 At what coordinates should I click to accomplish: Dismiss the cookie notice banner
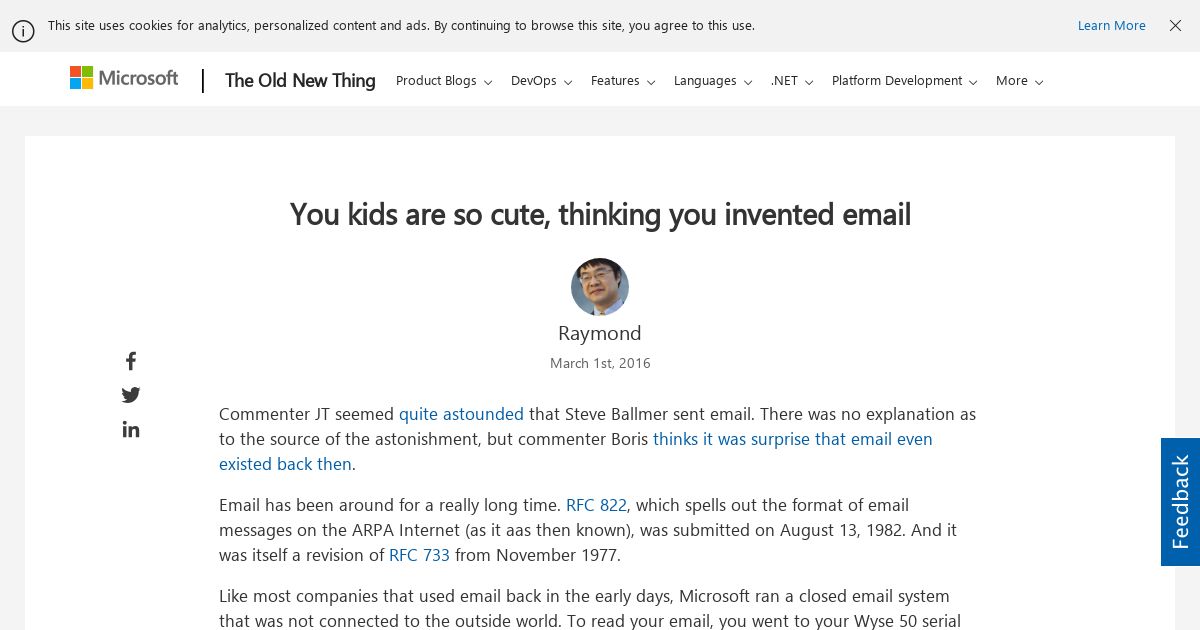click(1175, 26)
